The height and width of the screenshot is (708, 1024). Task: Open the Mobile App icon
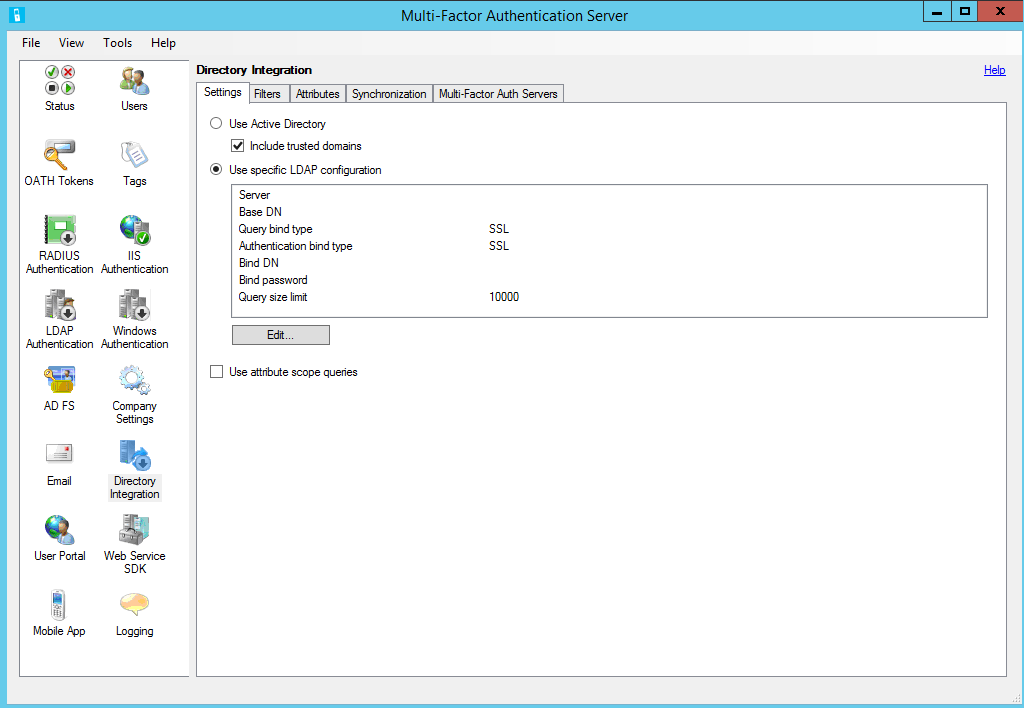(58, 605)
